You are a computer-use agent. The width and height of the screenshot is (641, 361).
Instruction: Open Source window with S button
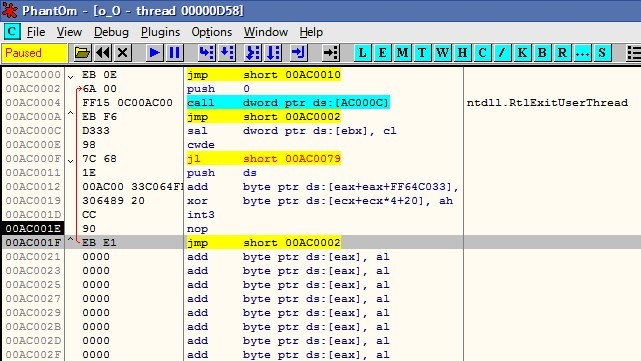(602, 53)
